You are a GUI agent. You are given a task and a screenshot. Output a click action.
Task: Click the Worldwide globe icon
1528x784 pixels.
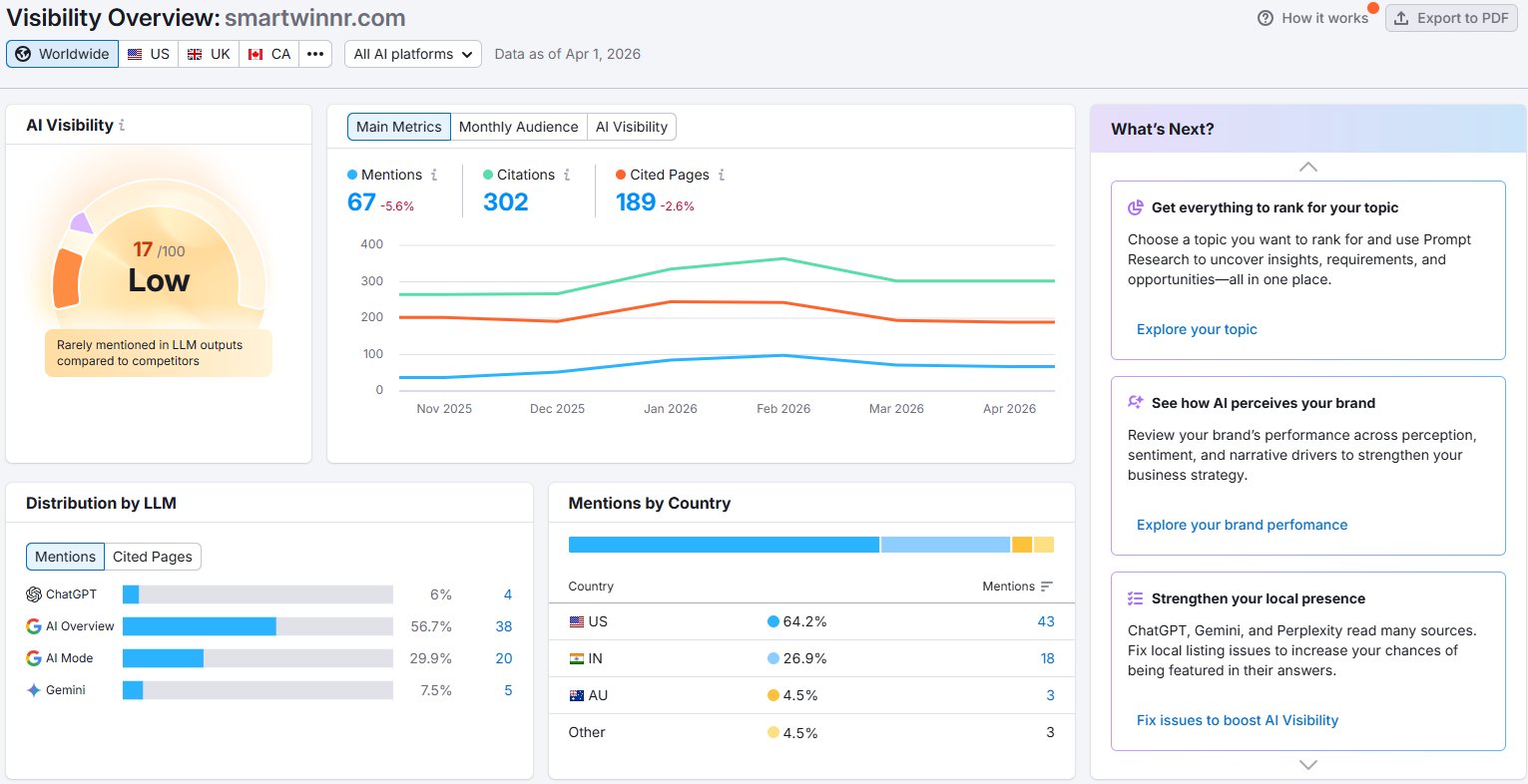point(23,54)
